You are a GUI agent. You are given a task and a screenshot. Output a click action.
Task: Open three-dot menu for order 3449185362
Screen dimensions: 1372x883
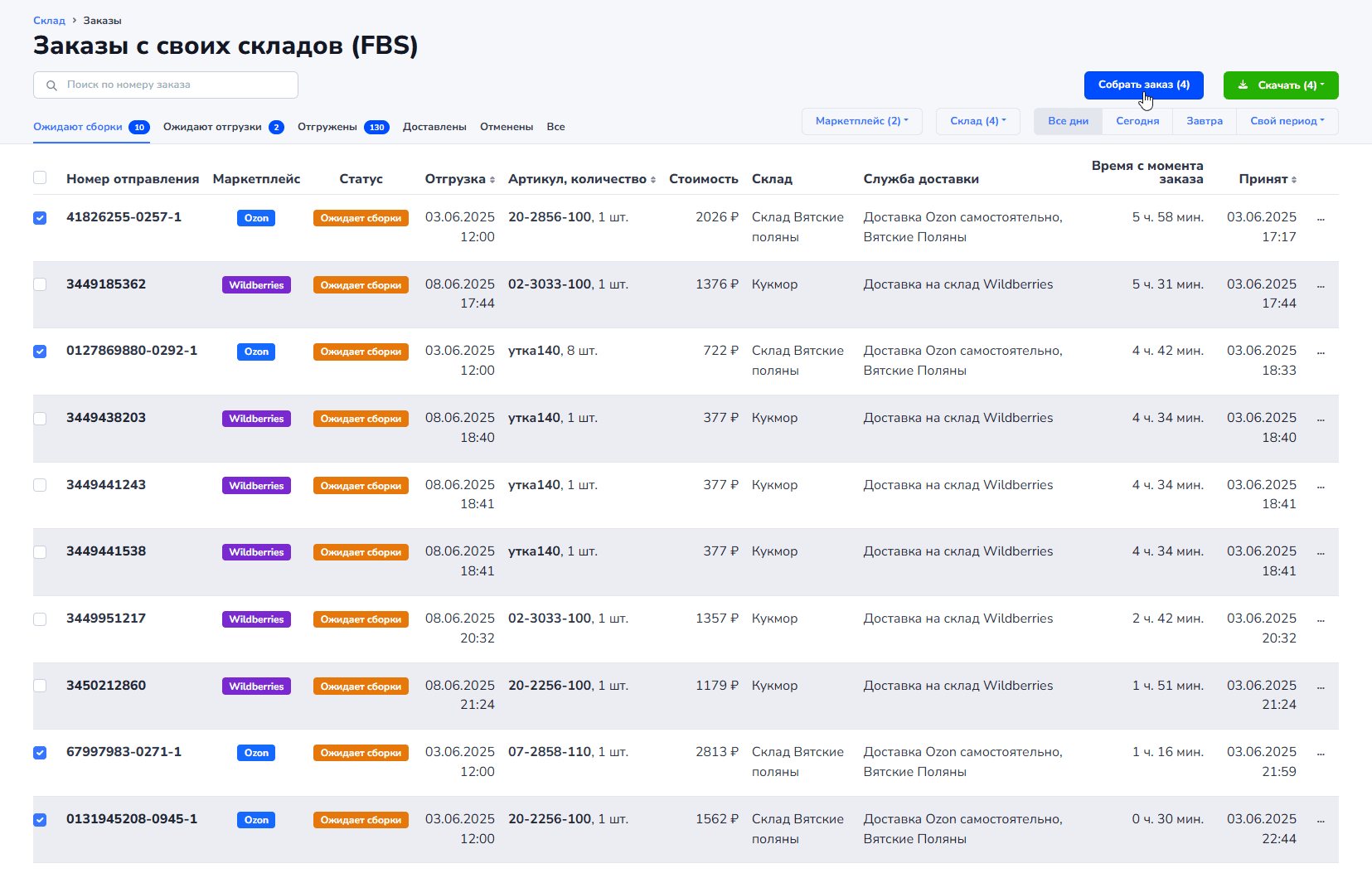coord(1321,286)
